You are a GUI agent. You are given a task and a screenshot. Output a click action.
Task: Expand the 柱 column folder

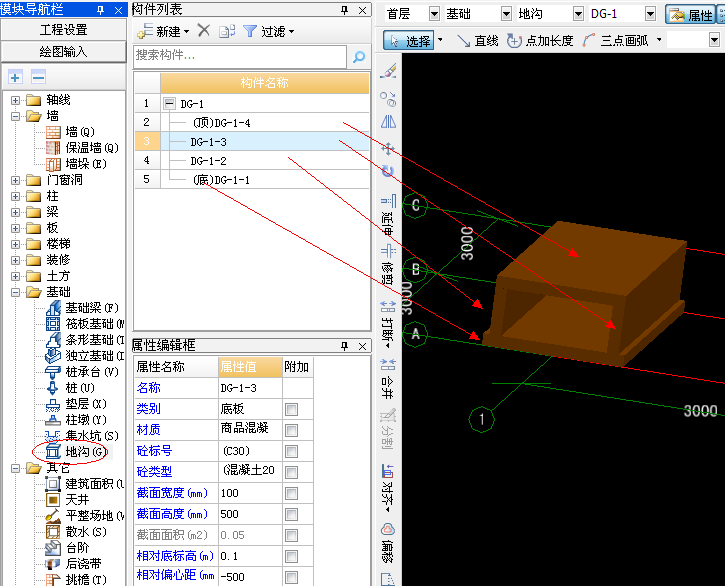15,196
